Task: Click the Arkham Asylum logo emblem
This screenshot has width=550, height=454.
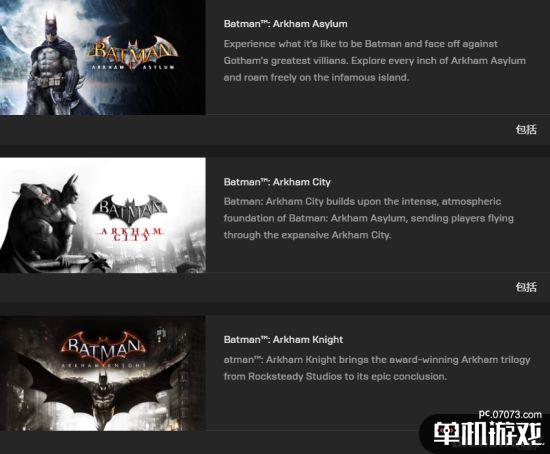Action: coord(133,53)
